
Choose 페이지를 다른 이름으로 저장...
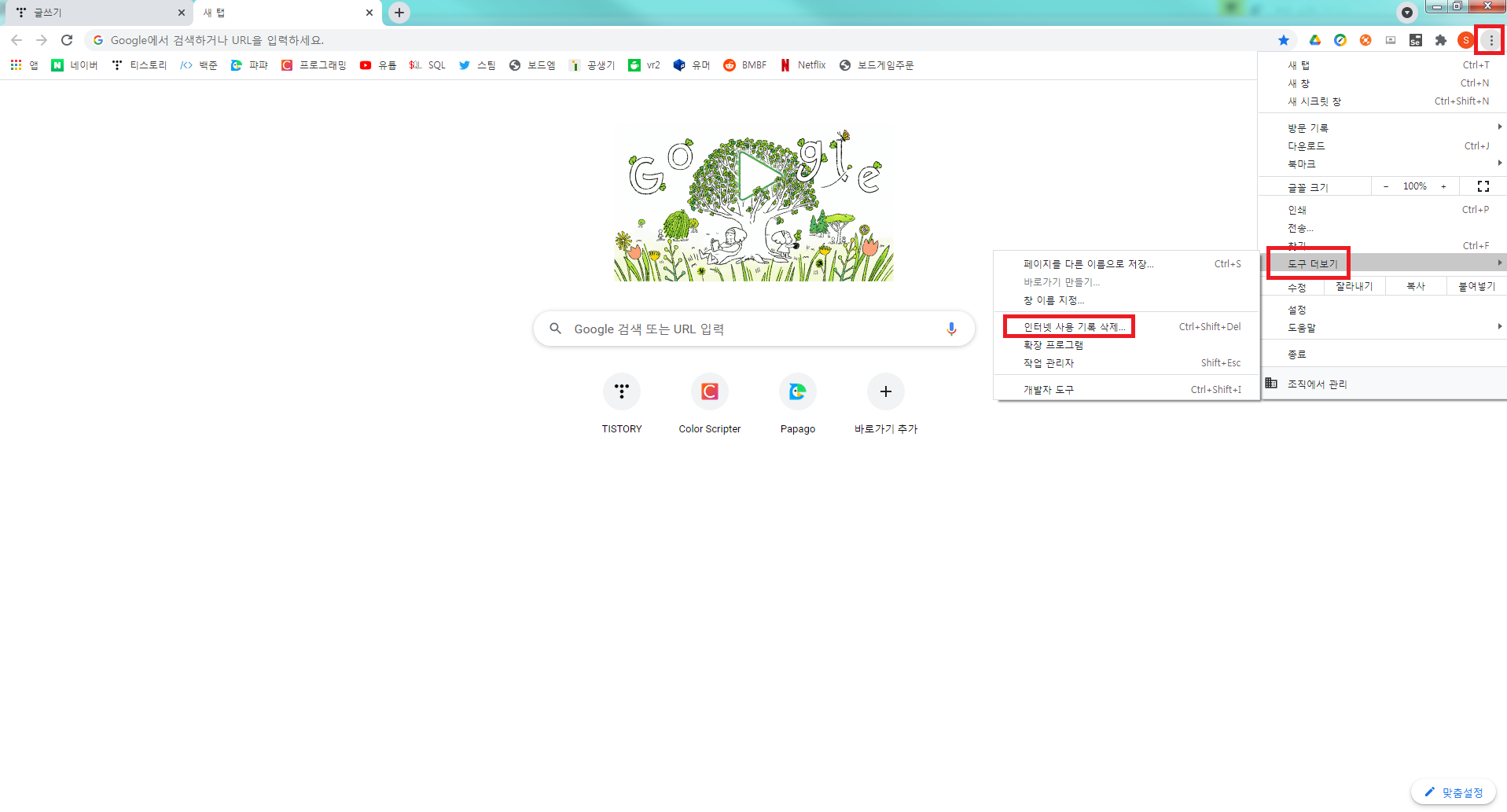(x=1127, y=264)
